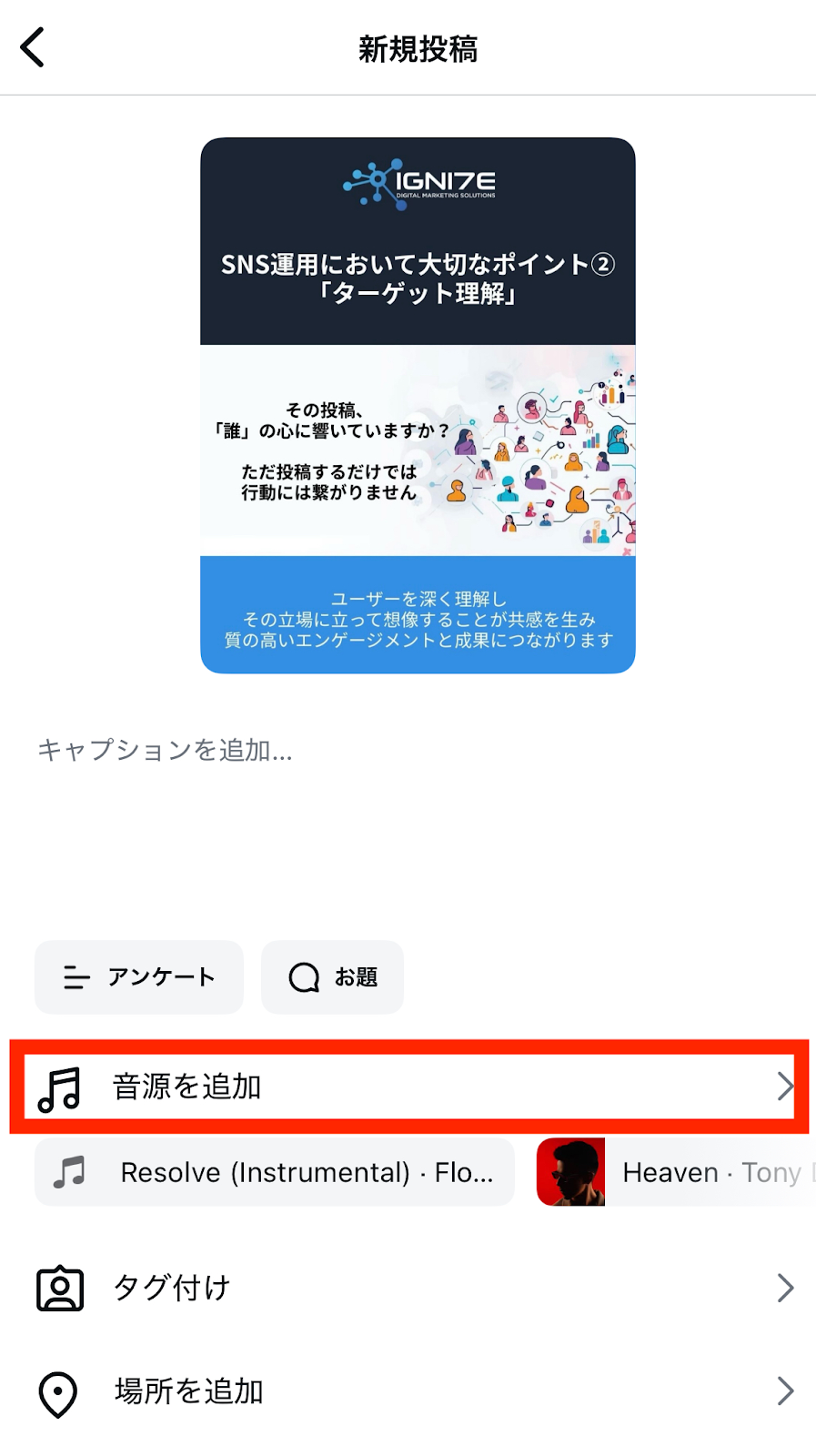This screenshot has width=816, height=1456.
Task: Open the 場所を追加 menu row
Action: (x=408, y=1391)
